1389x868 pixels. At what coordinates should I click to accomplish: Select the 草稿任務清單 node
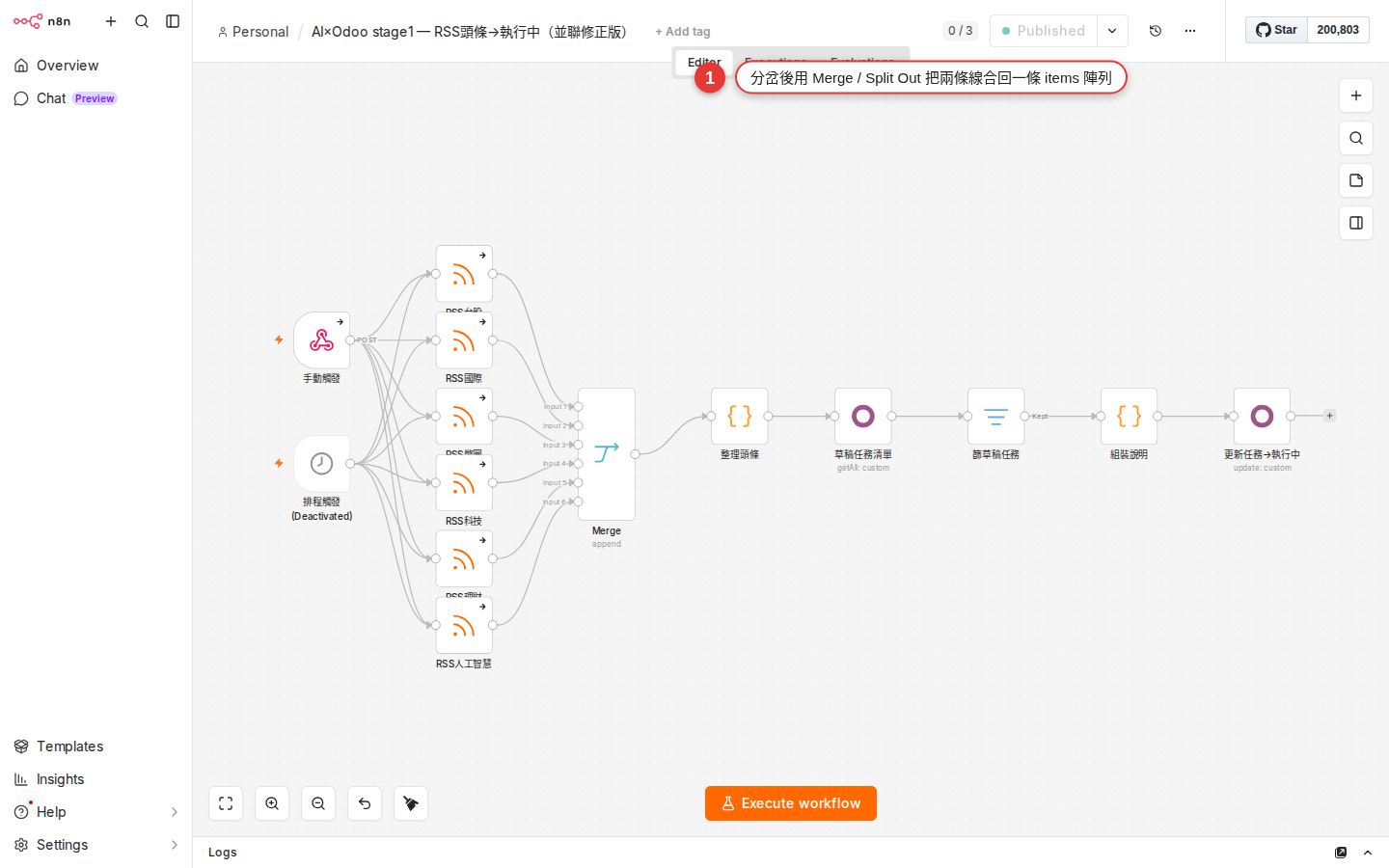coord(863,417)
